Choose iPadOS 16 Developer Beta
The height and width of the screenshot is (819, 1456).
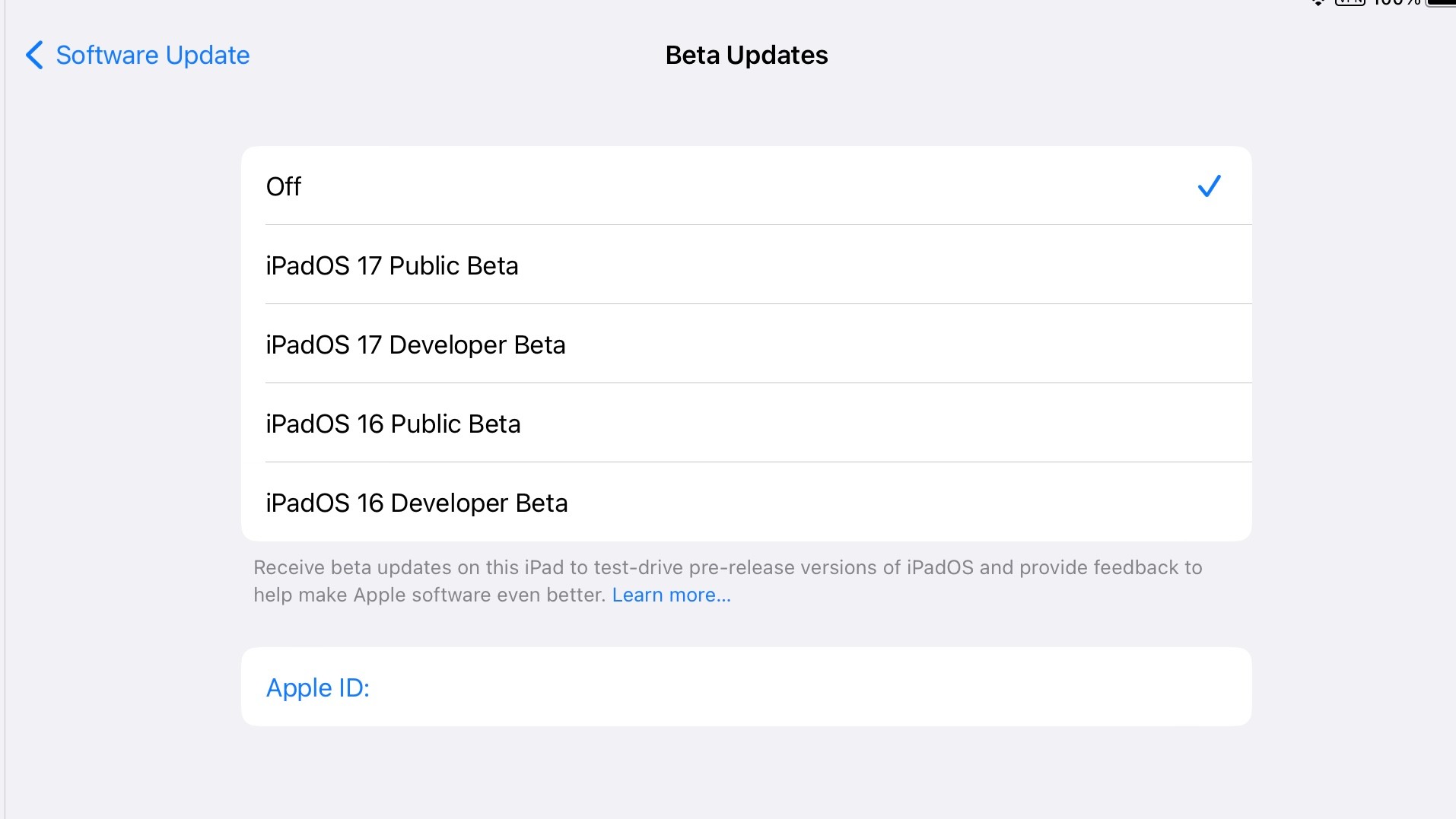click(746, 502)
